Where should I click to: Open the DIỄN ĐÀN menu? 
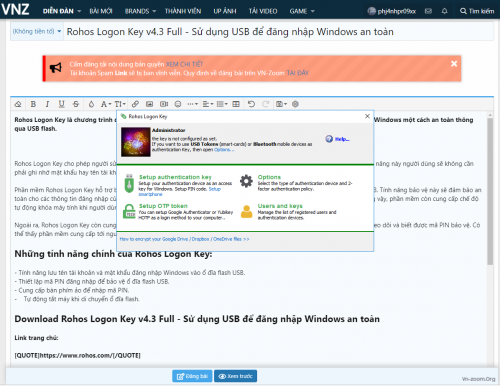click(58, 11)
